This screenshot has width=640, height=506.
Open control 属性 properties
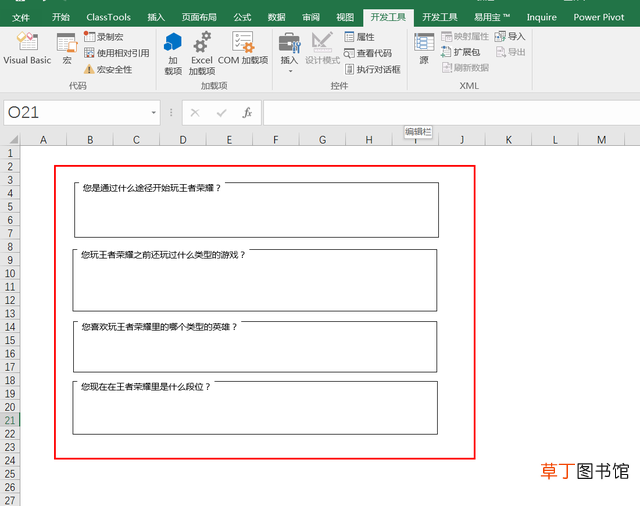pos(359,37)
